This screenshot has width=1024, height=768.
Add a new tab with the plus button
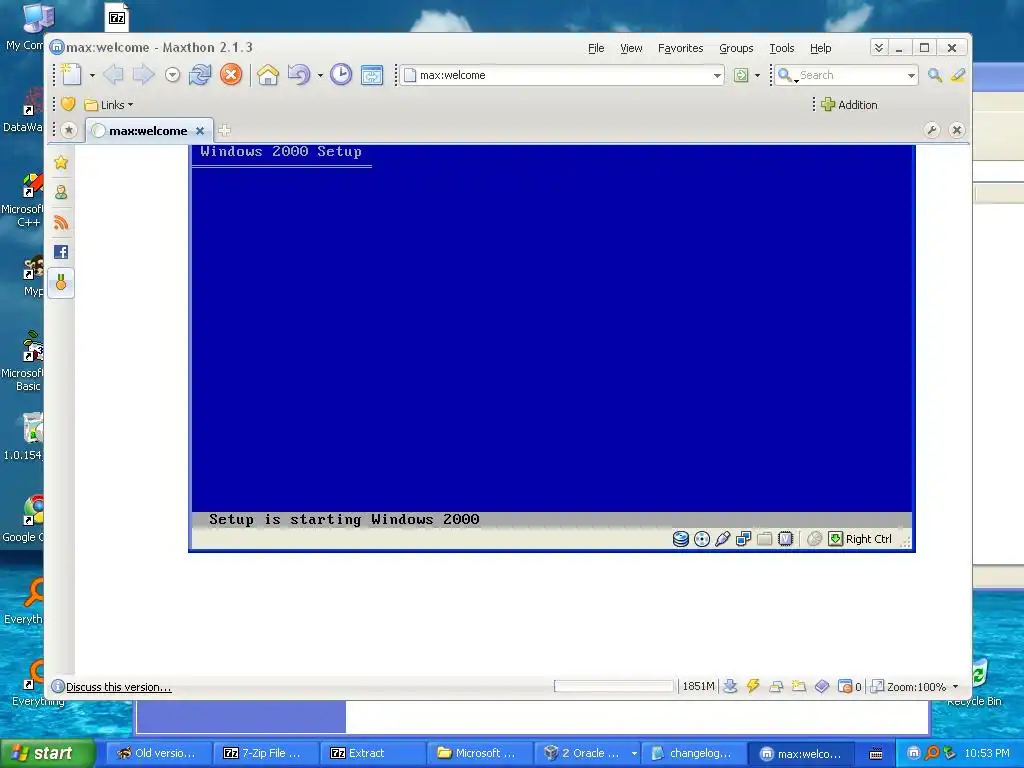224,131
